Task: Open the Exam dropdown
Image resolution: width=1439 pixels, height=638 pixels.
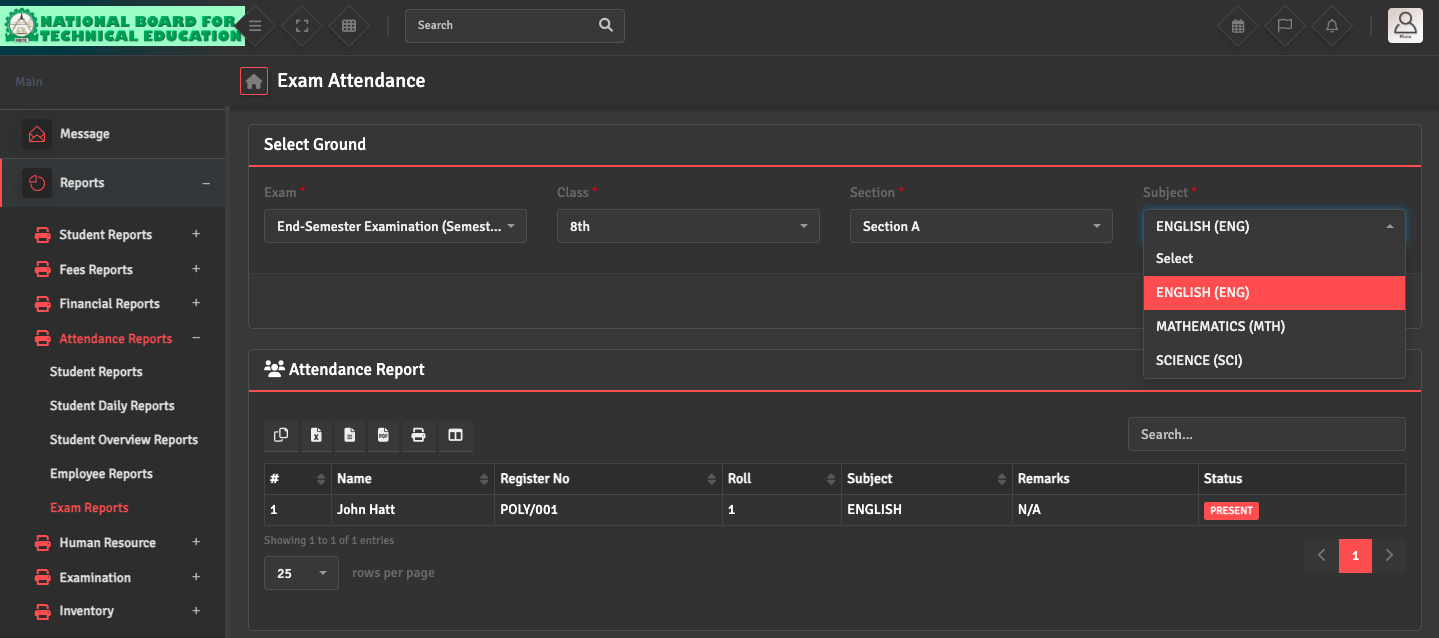Action: 395,227
